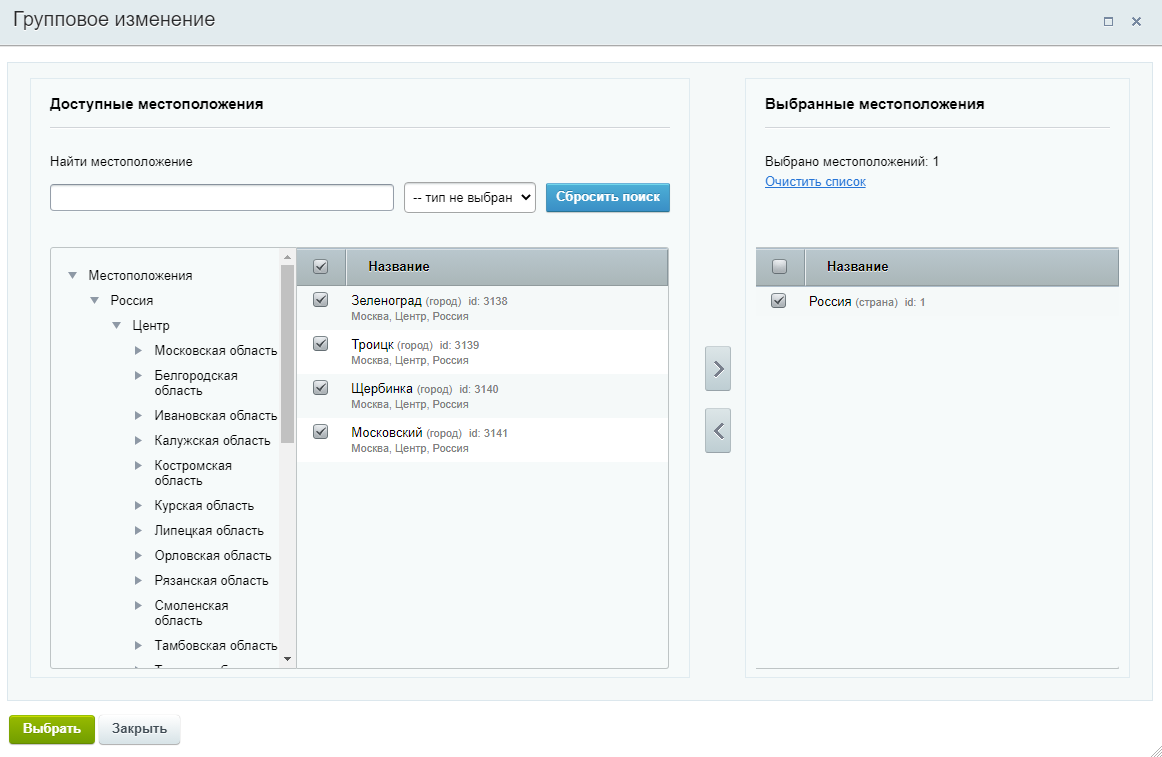Toggle select-all checkbox in selected locations header
Screen dimensions: 1162x757
tap(780, 267)
